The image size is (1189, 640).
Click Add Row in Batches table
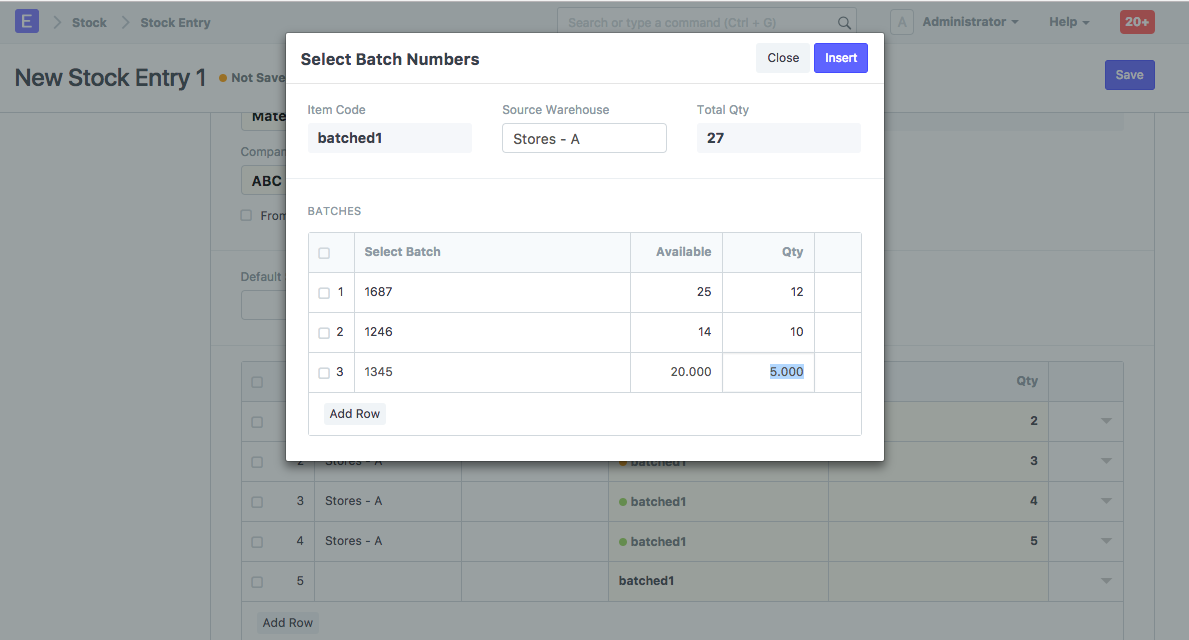coord(355,414)
